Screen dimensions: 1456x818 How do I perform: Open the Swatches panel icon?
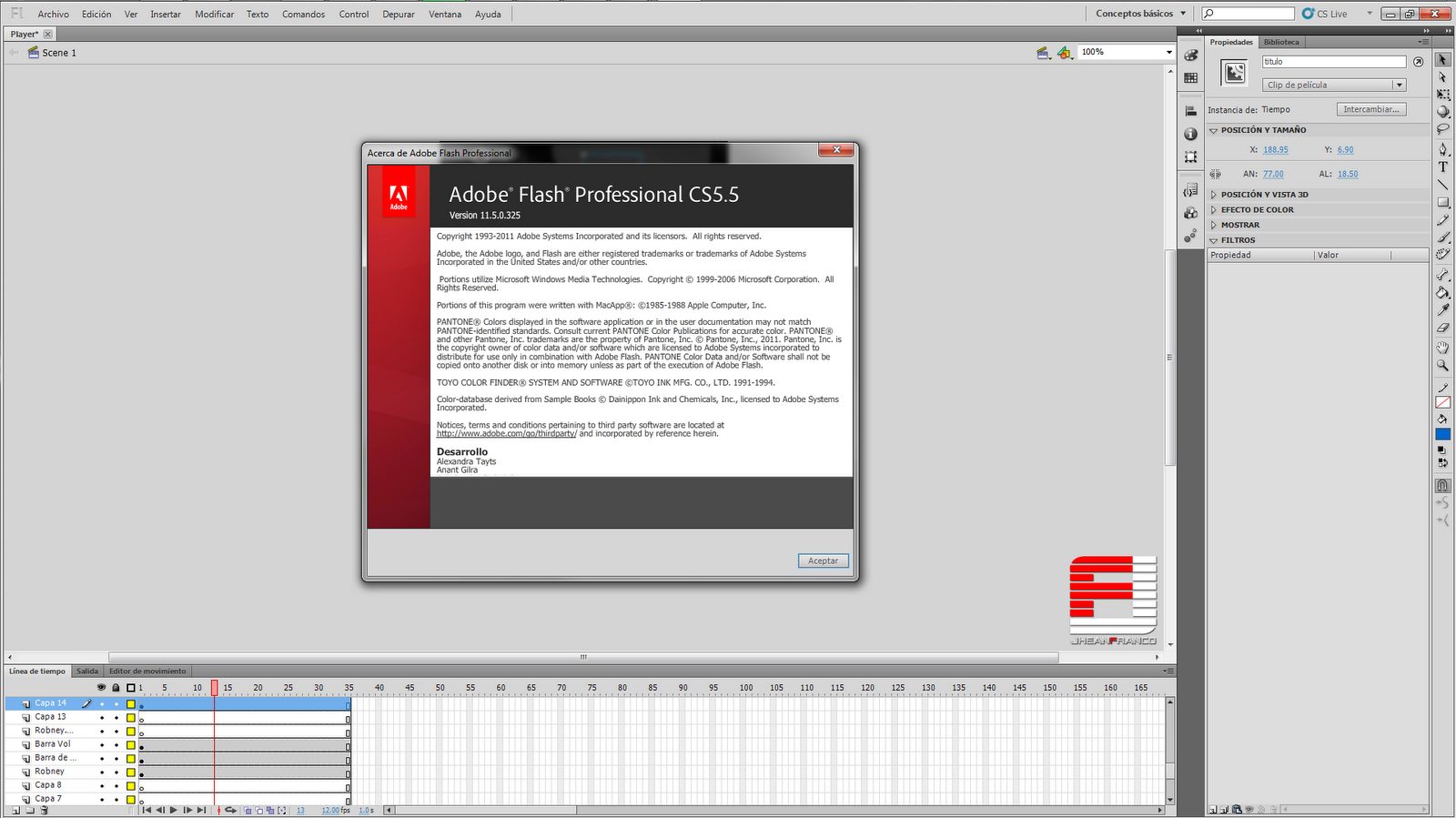(1190, 78)
